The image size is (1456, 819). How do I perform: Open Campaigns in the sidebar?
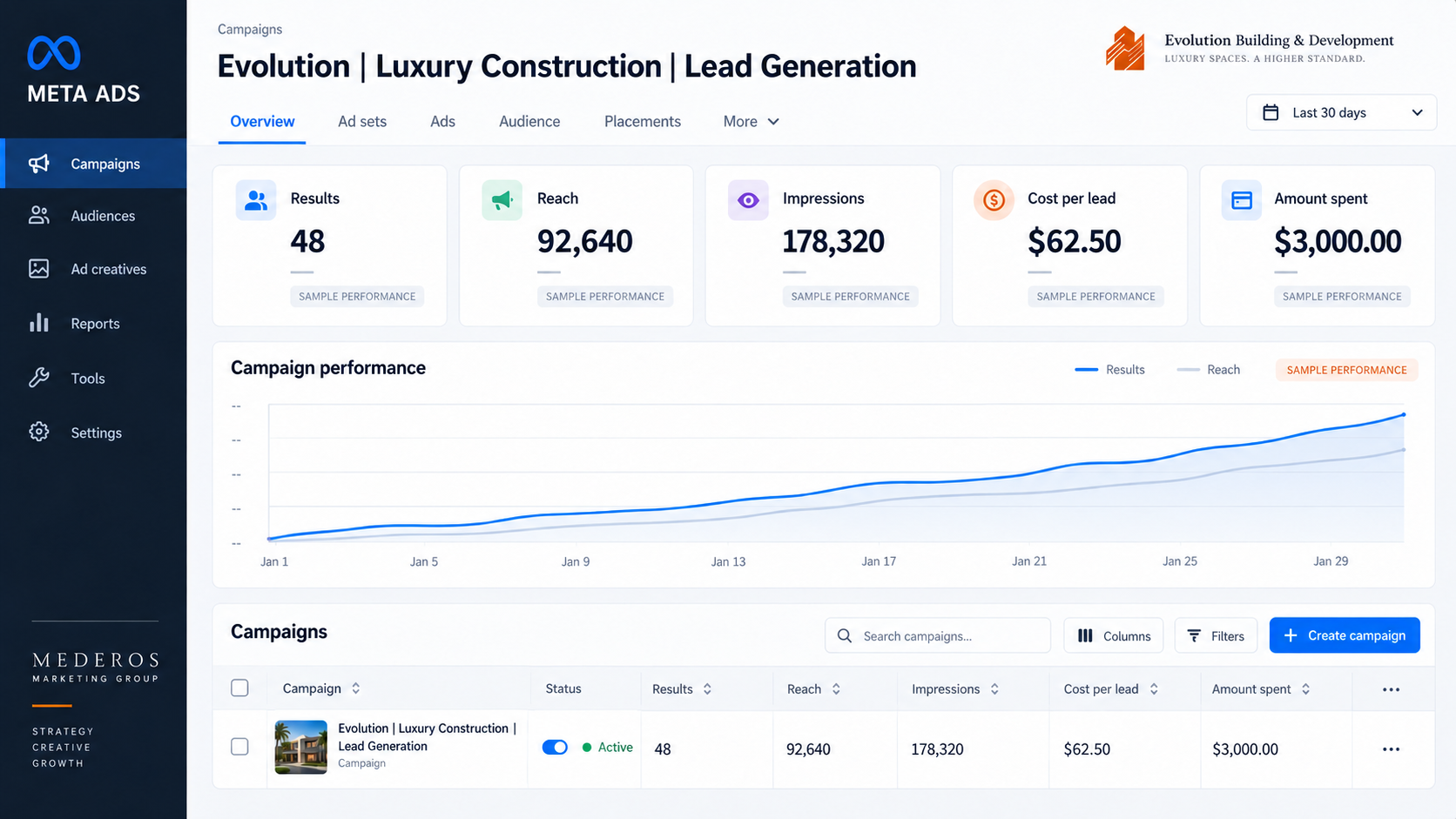click(x=93, y=164)
